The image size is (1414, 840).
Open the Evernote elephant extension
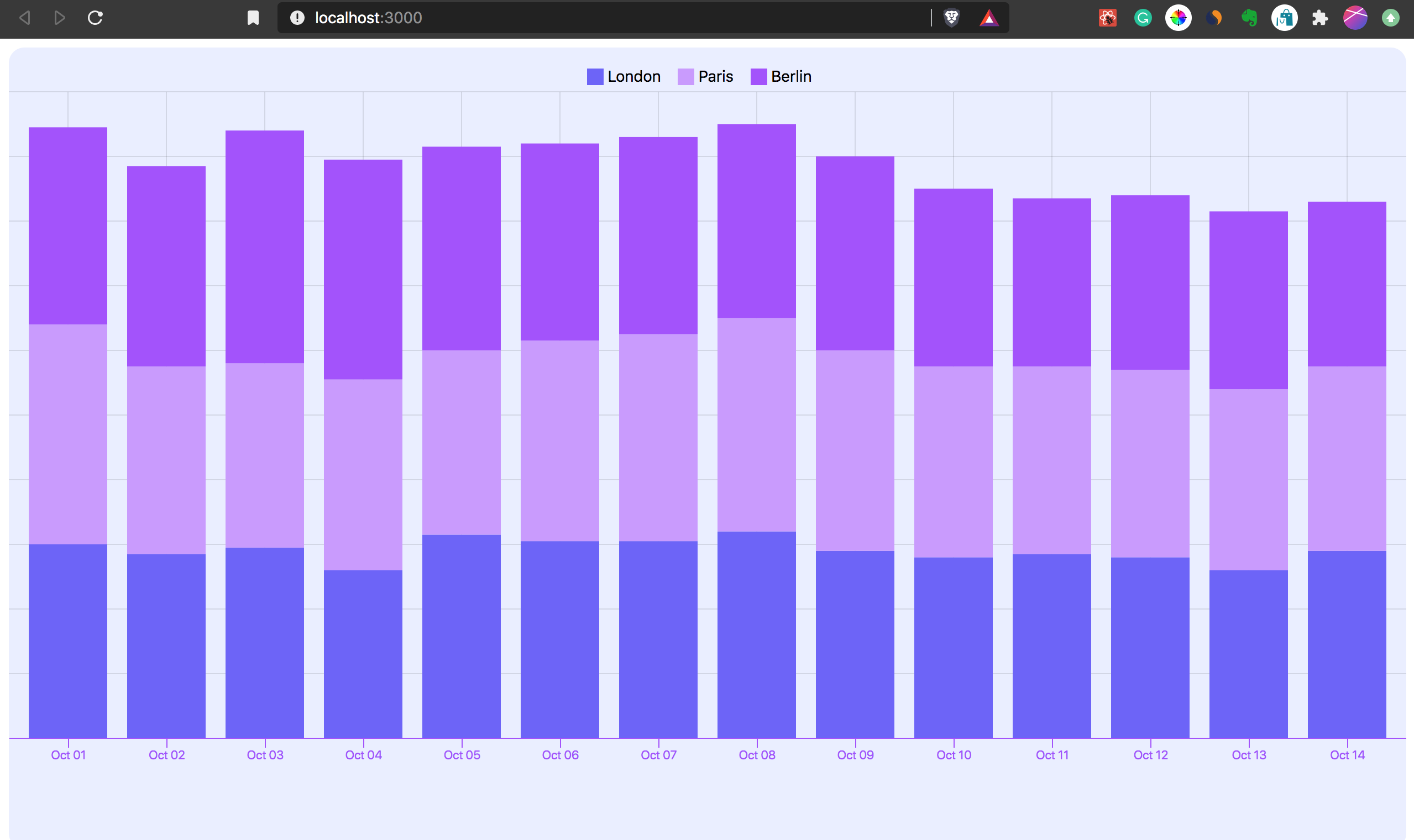click(1249, 18)
